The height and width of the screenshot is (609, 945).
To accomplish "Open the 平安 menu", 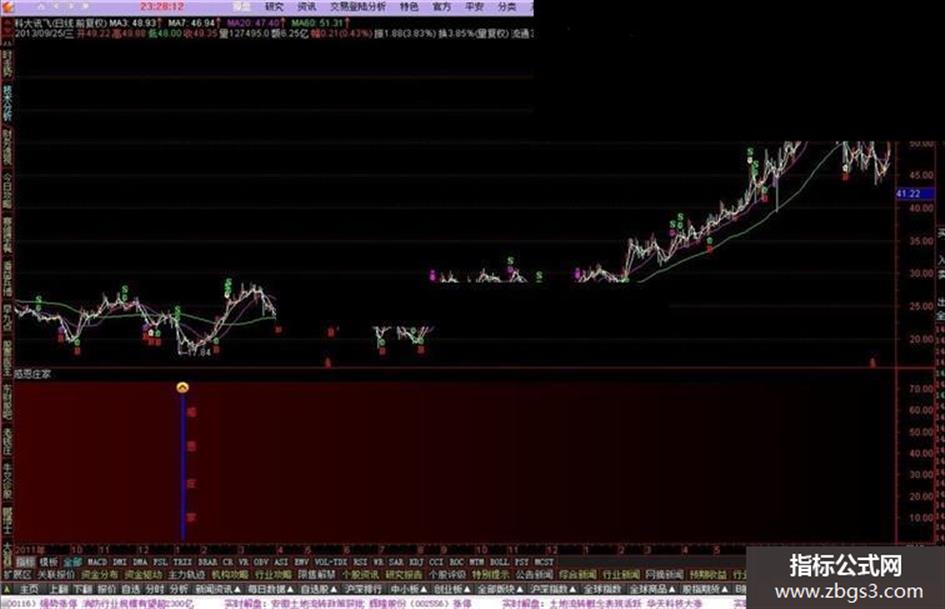I will pos(474,7).
